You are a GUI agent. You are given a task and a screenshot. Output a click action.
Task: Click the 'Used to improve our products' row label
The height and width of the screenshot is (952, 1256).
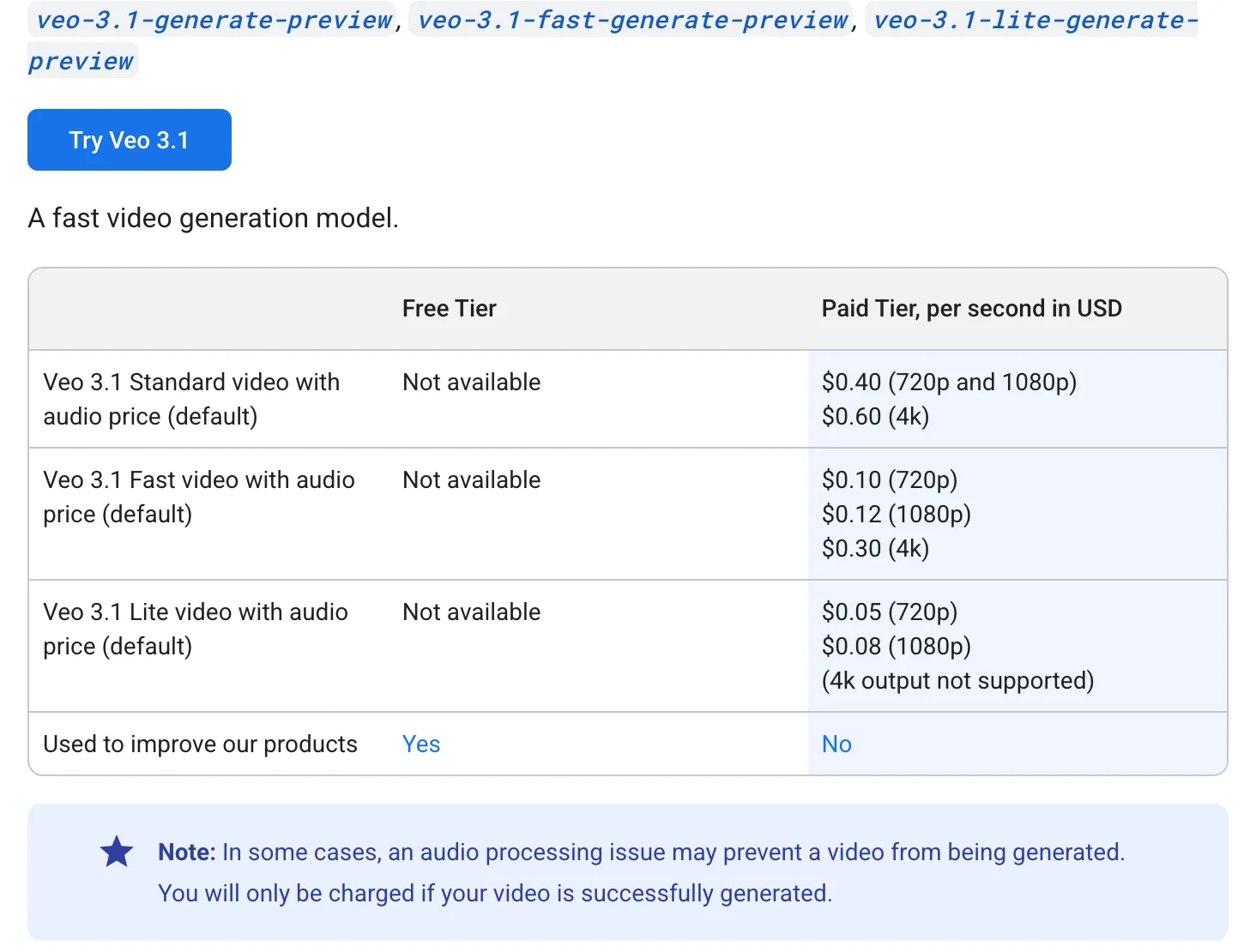pos(200,744)
